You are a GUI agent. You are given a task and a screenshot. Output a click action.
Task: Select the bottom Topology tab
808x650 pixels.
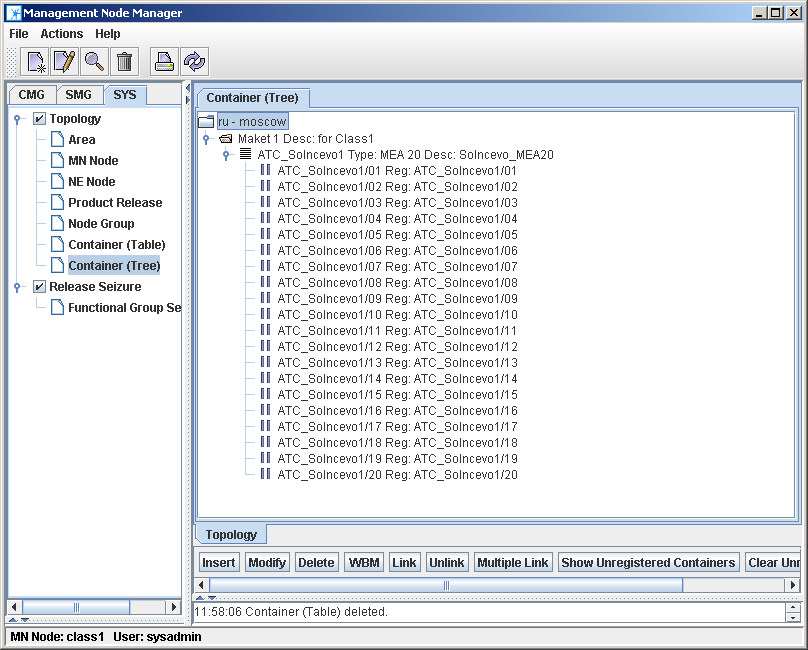tap(231, 535)
